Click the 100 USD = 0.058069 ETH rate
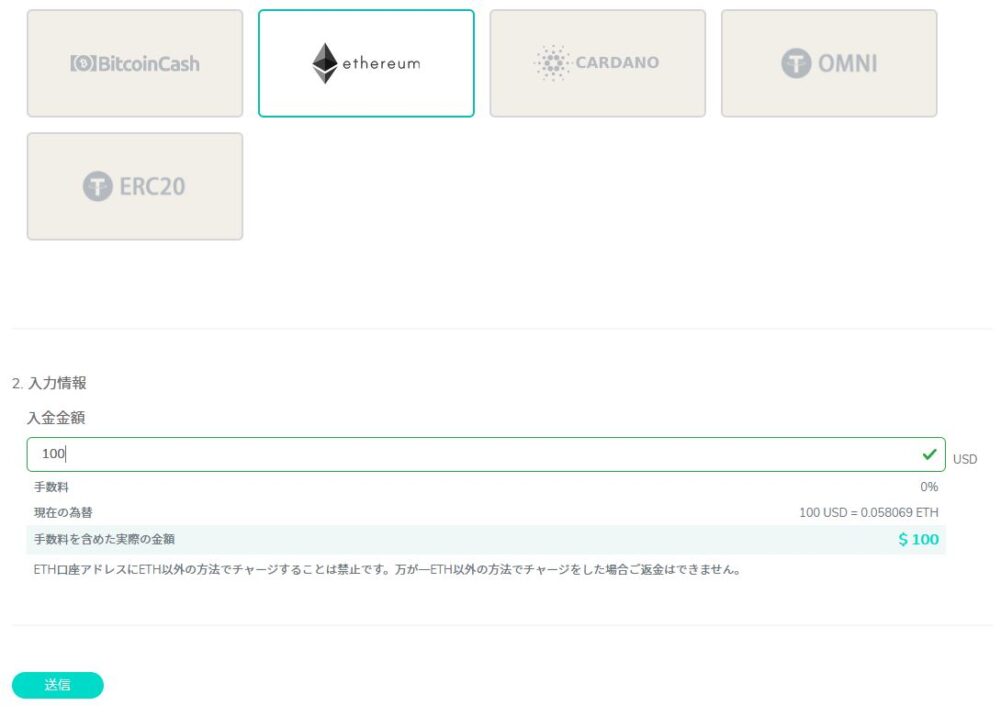This screenshot has height=717, width=1001. (869, 512)
